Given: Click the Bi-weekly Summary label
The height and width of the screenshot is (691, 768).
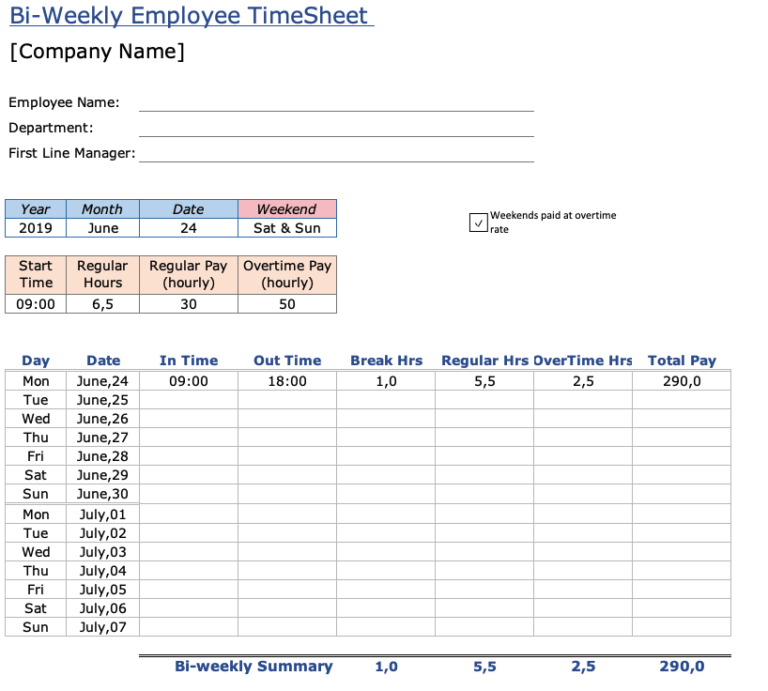Looking at the screenshot, I should pos(254,666).
